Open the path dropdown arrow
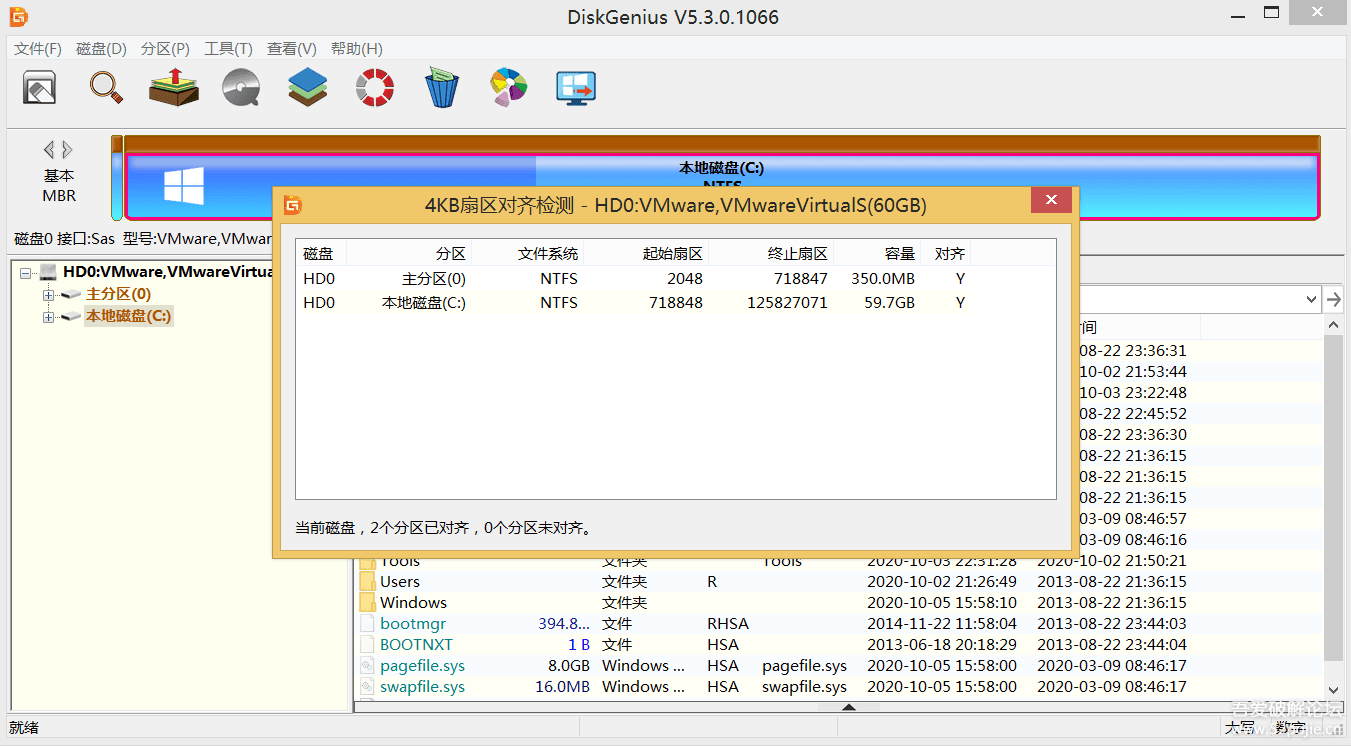Viewport: 1351px width, 746px height. pos(1313,298)
